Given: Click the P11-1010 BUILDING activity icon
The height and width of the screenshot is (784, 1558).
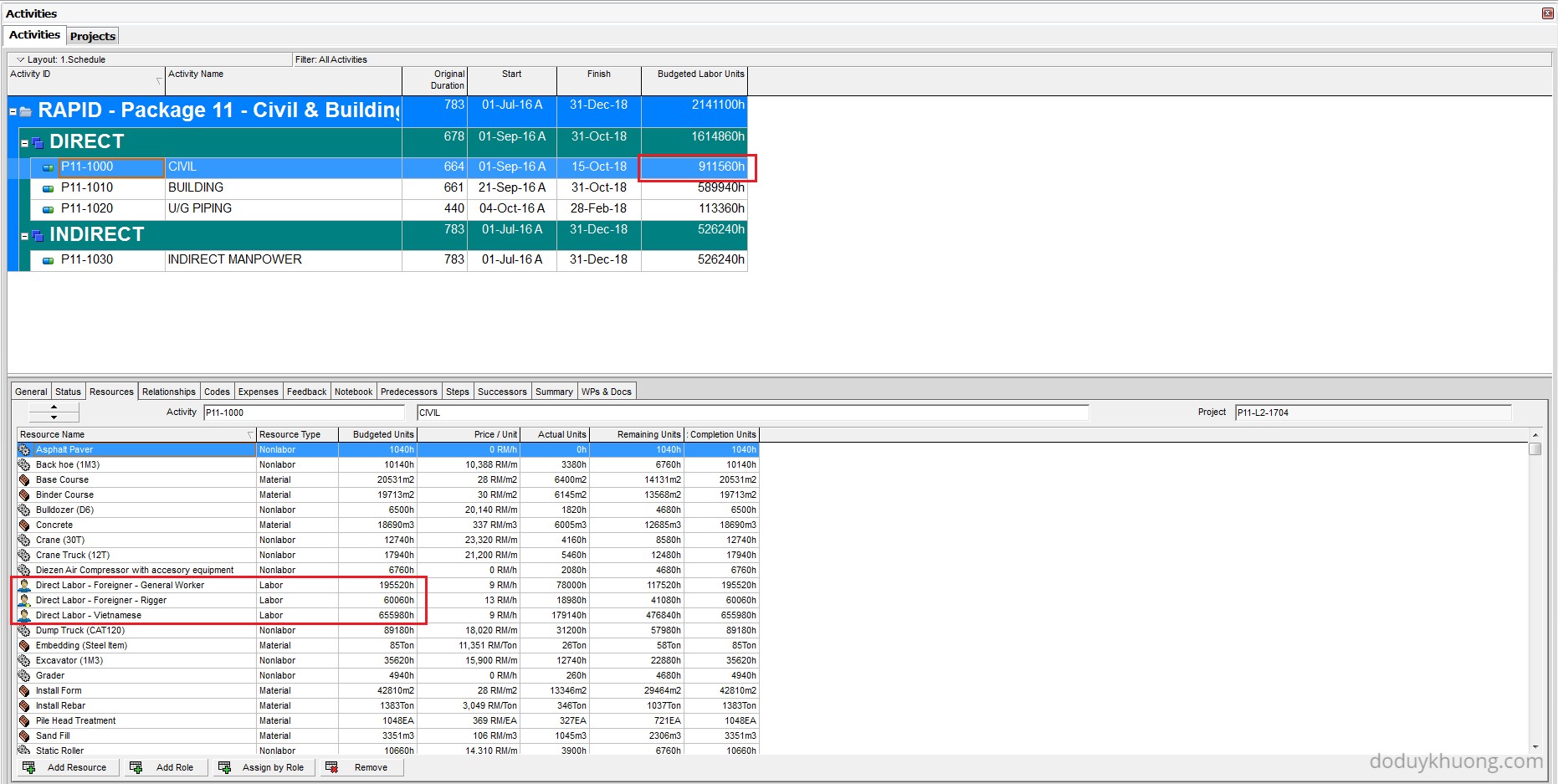Looking at the screenshot, I should click(48, 188).
